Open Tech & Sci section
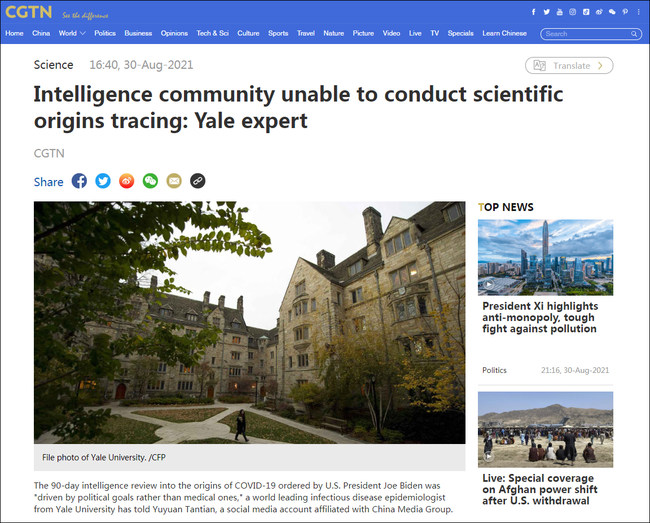Image resolution: width=650 pixels, height=523 pixels. coord(213,33)
